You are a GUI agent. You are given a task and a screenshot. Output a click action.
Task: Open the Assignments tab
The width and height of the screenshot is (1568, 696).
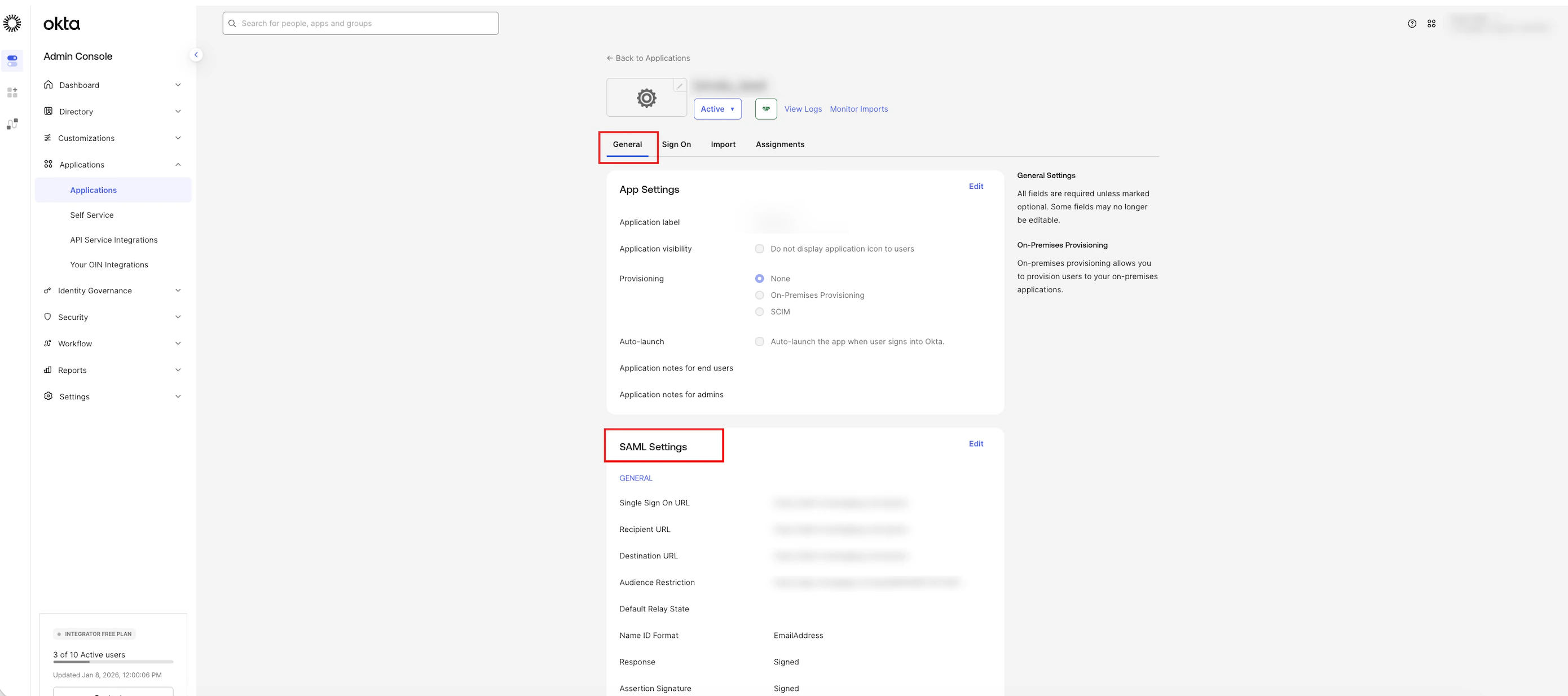point(779,144)
